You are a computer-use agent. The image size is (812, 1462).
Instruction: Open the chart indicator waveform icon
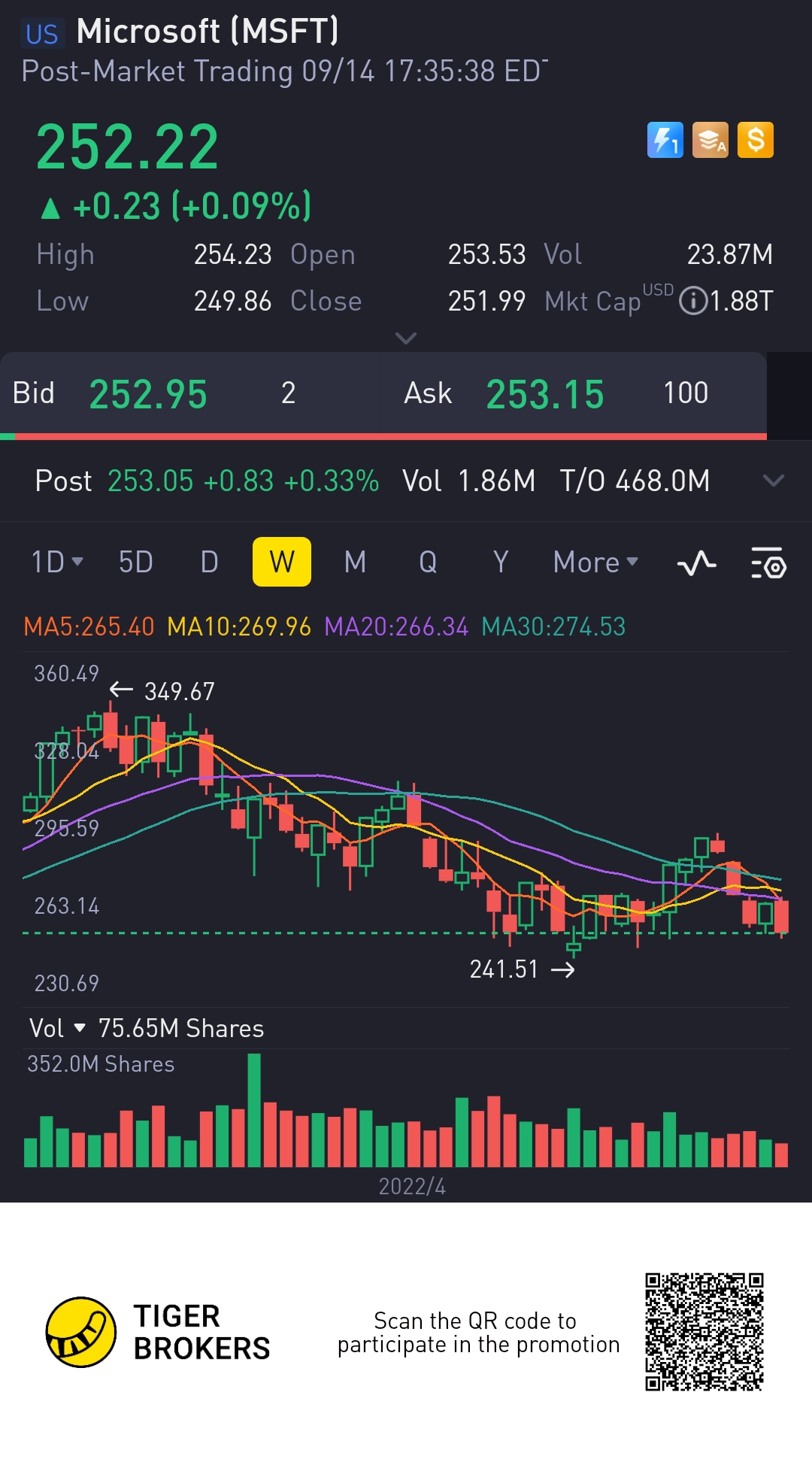pyautogui.click(x=697, y=563)
